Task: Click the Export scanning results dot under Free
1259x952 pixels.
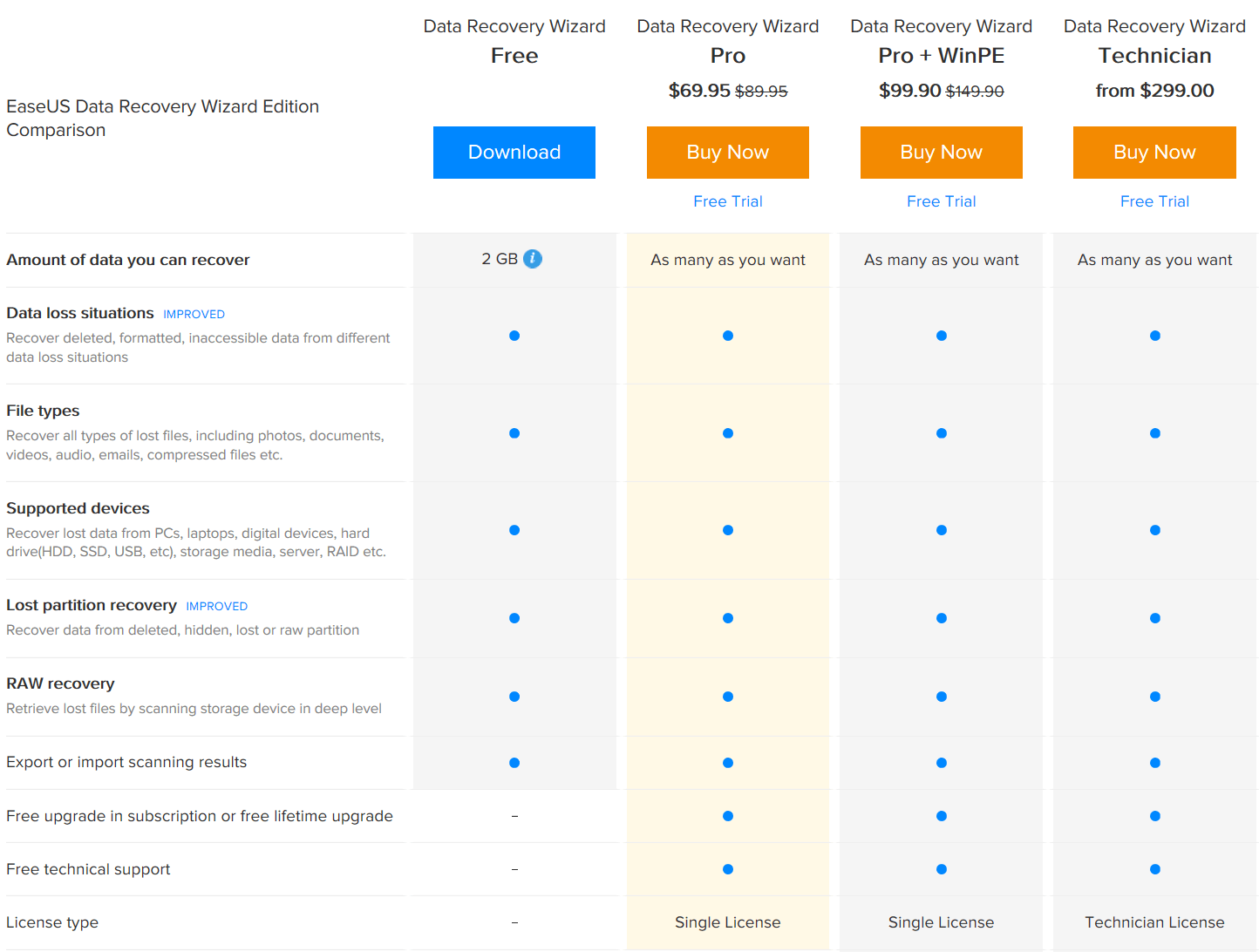Action: tap(514, 762)
